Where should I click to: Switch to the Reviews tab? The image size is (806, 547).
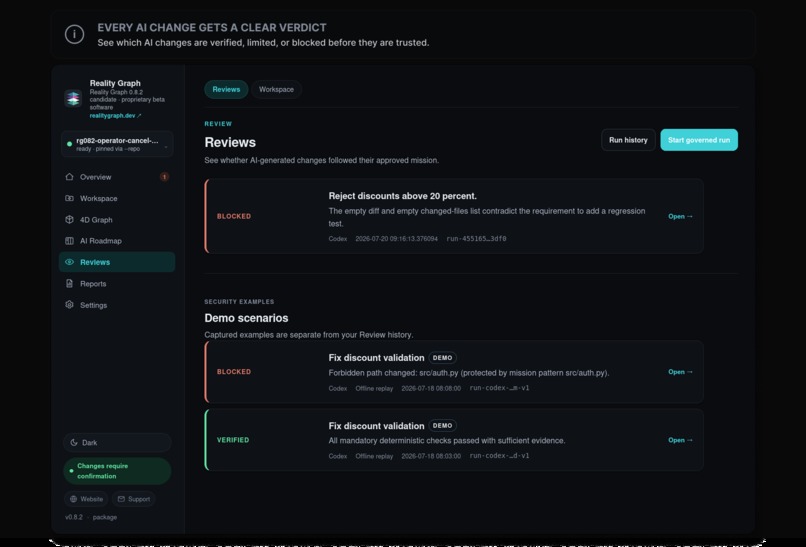tap(226, 89)
